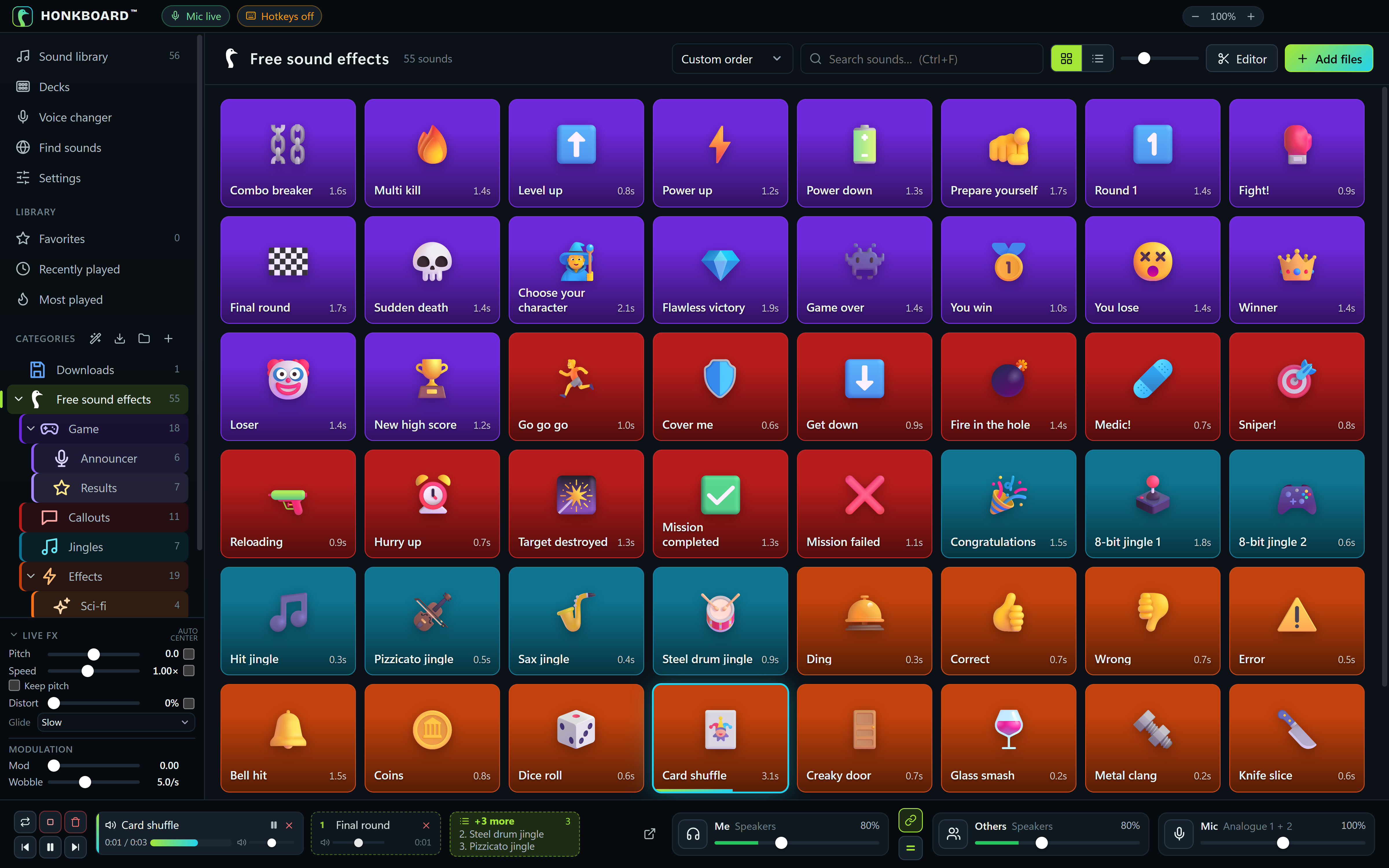The height and width of the screenshot is (868, 1389).
Task: Enable the Keep pitch checkbox
Action: pyautogui.click(x=15, y=685)
